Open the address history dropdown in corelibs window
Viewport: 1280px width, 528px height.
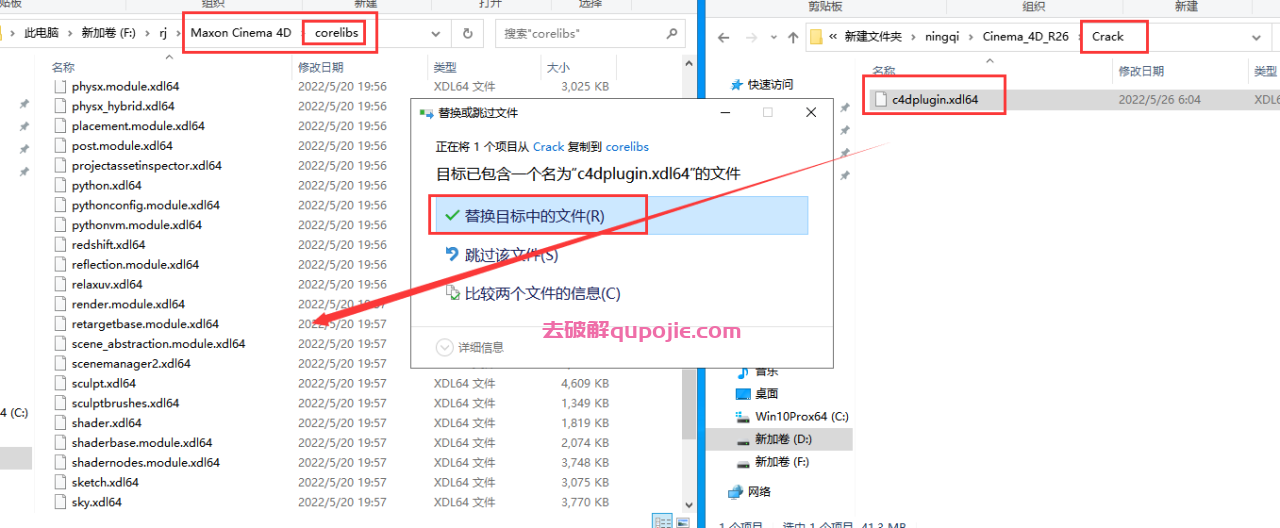pos(435,33)
